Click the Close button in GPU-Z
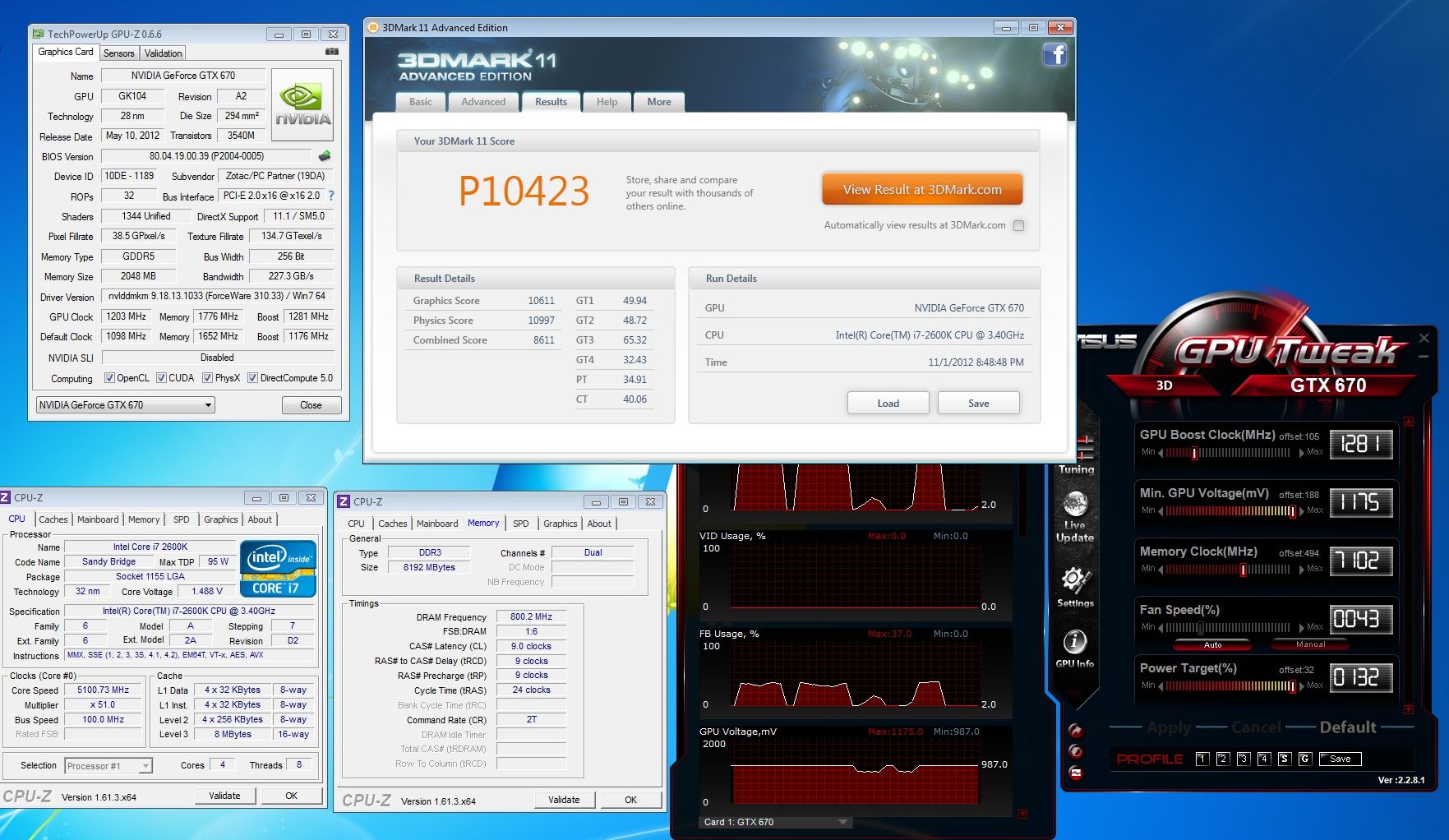Image resolution: width=1449 pixels, height=840 pixels. (311, 405)
